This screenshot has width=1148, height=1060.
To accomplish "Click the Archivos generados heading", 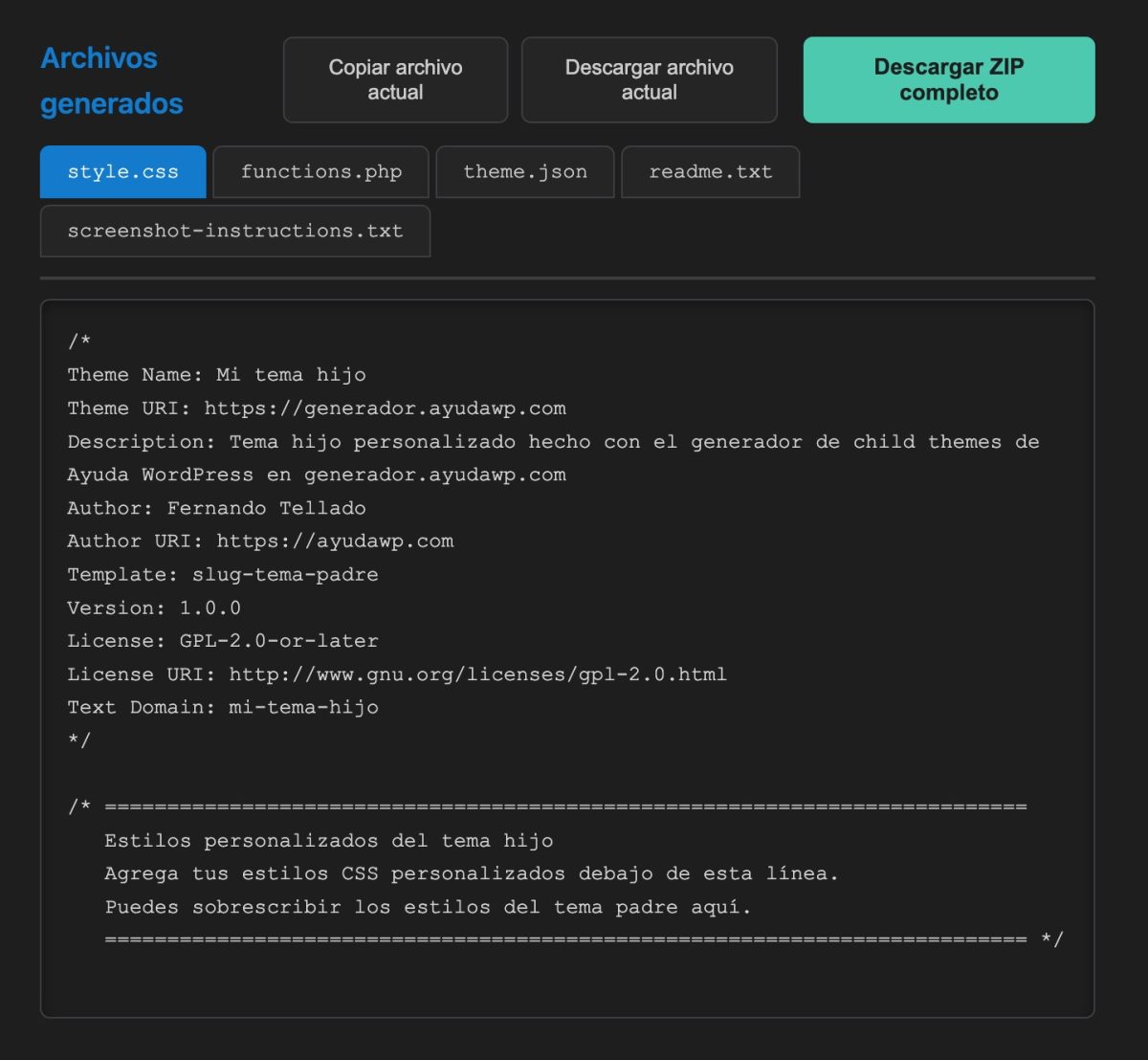I will pos(99,79).
